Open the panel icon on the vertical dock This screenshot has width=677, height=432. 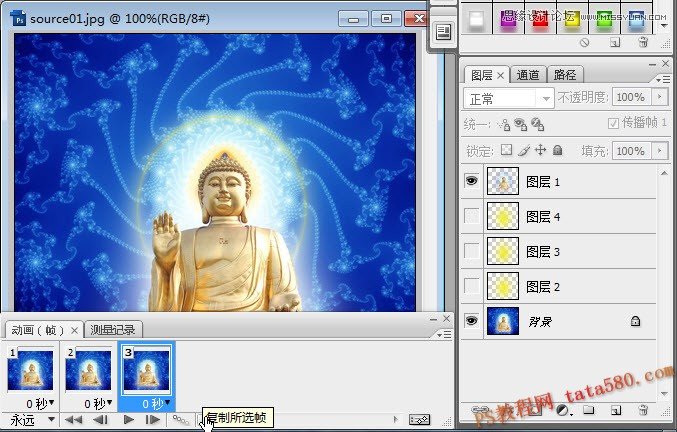[443, 32]
